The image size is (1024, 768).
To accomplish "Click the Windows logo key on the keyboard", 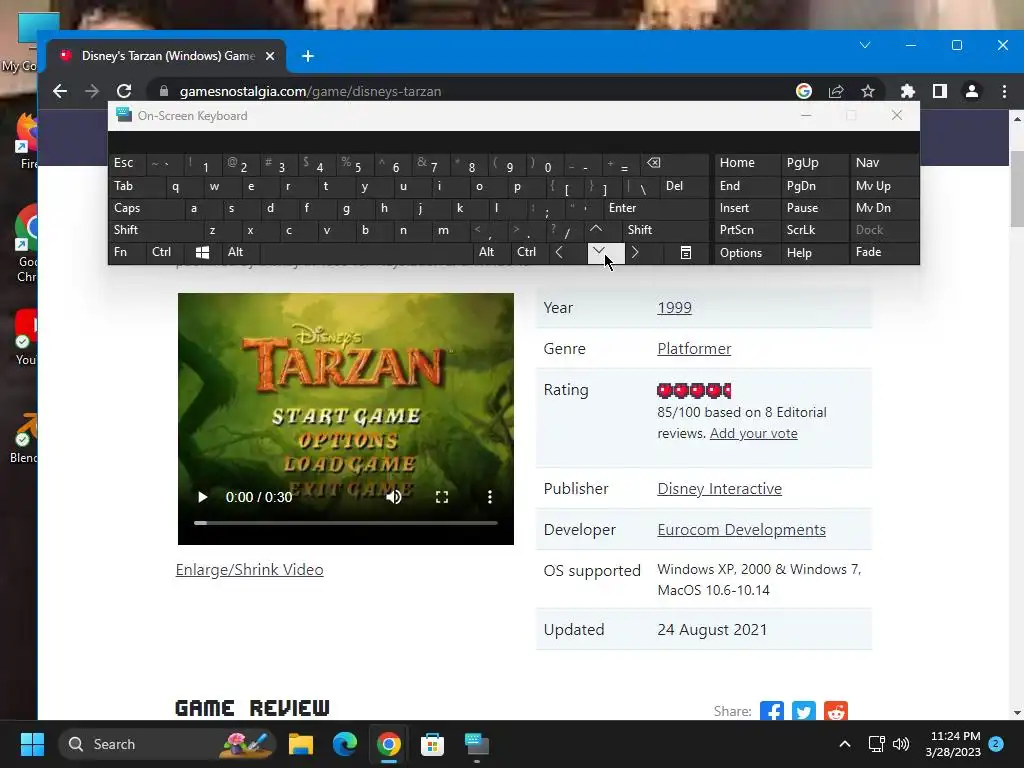I will tap(202, 252).
